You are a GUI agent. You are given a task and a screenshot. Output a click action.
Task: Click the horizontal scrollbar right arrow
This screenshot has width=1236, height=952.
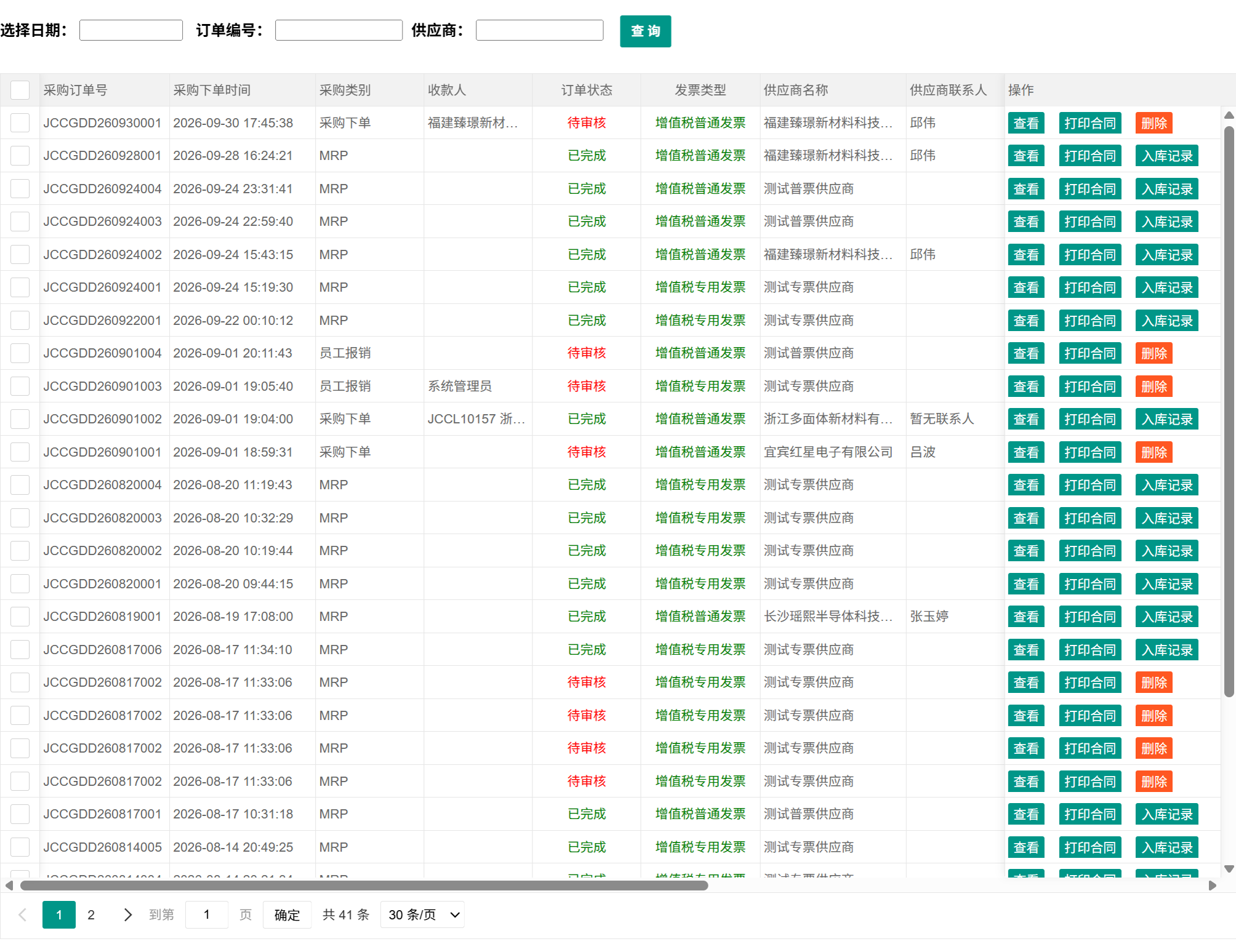tap(1212, 886)
